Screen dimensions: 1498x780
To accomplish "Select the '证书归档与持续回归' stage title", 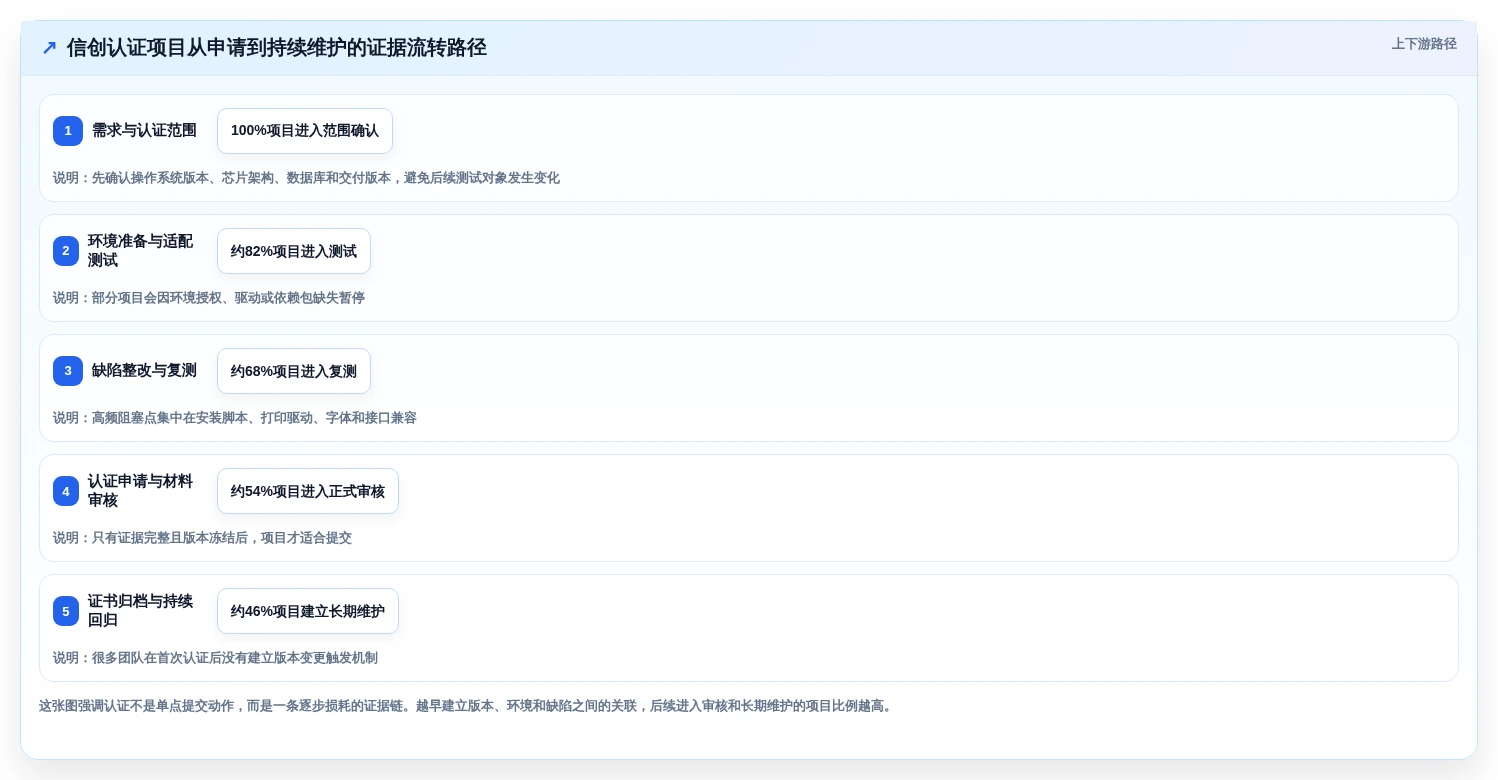I will point(140,611).
